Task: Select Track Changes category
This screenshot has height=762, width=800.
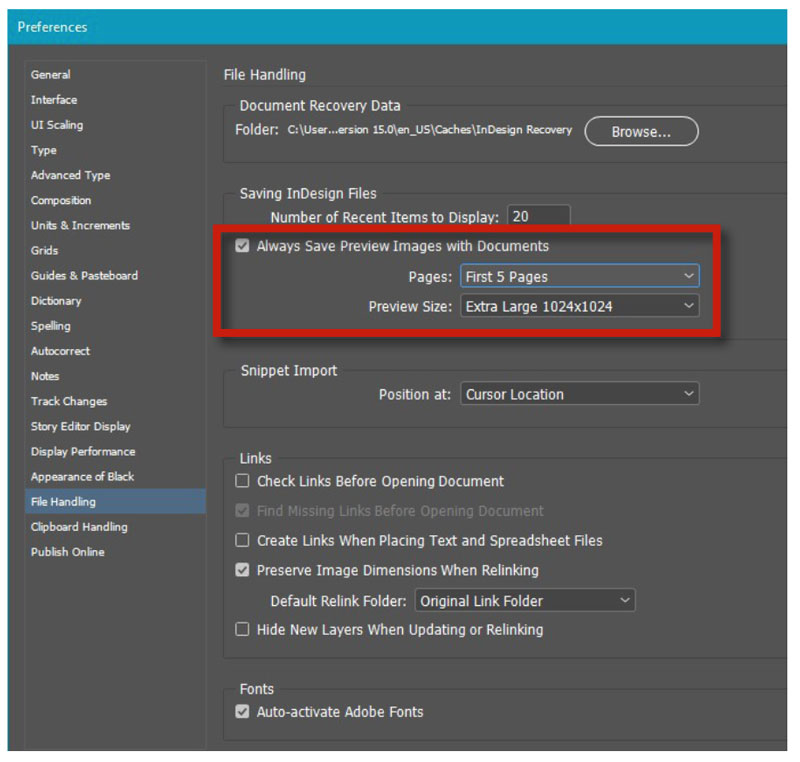Action: (69, 401)
